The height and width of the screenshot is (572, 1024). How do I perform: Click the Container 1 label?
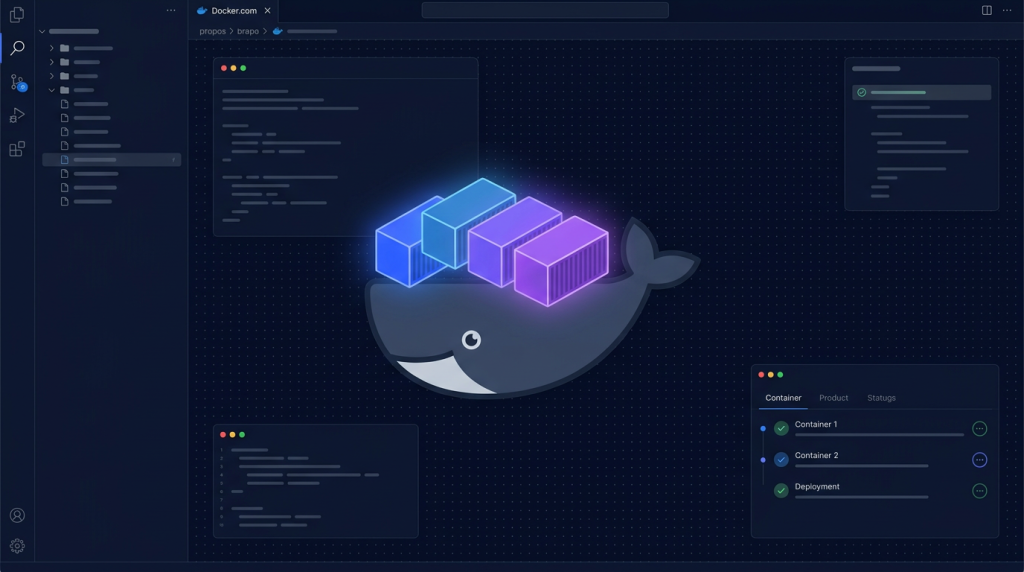coord(816,424)
